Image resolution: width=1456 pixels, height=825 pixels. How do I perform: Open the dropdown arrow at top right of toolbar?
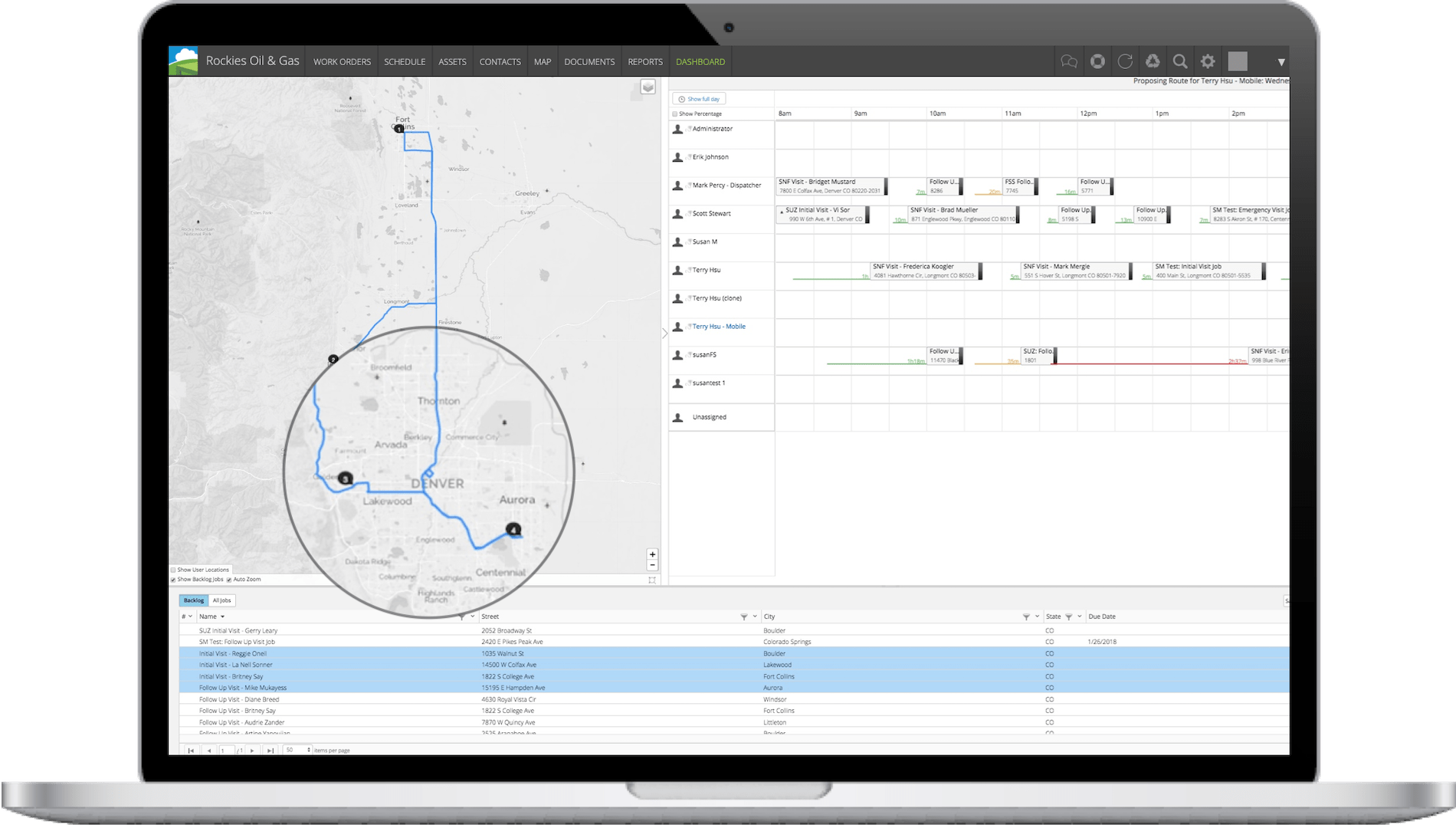pos(1281,61)
